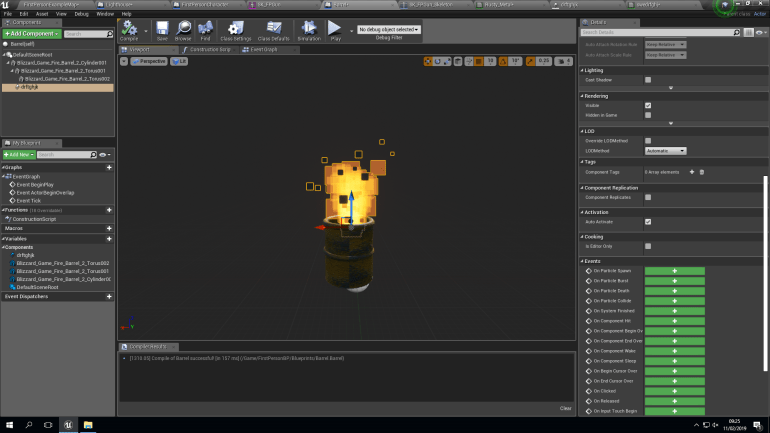This screenshot has width=770, height=433.
Task: Toggle the Auto Activate checkbox
Action: (x=648, y=221)
